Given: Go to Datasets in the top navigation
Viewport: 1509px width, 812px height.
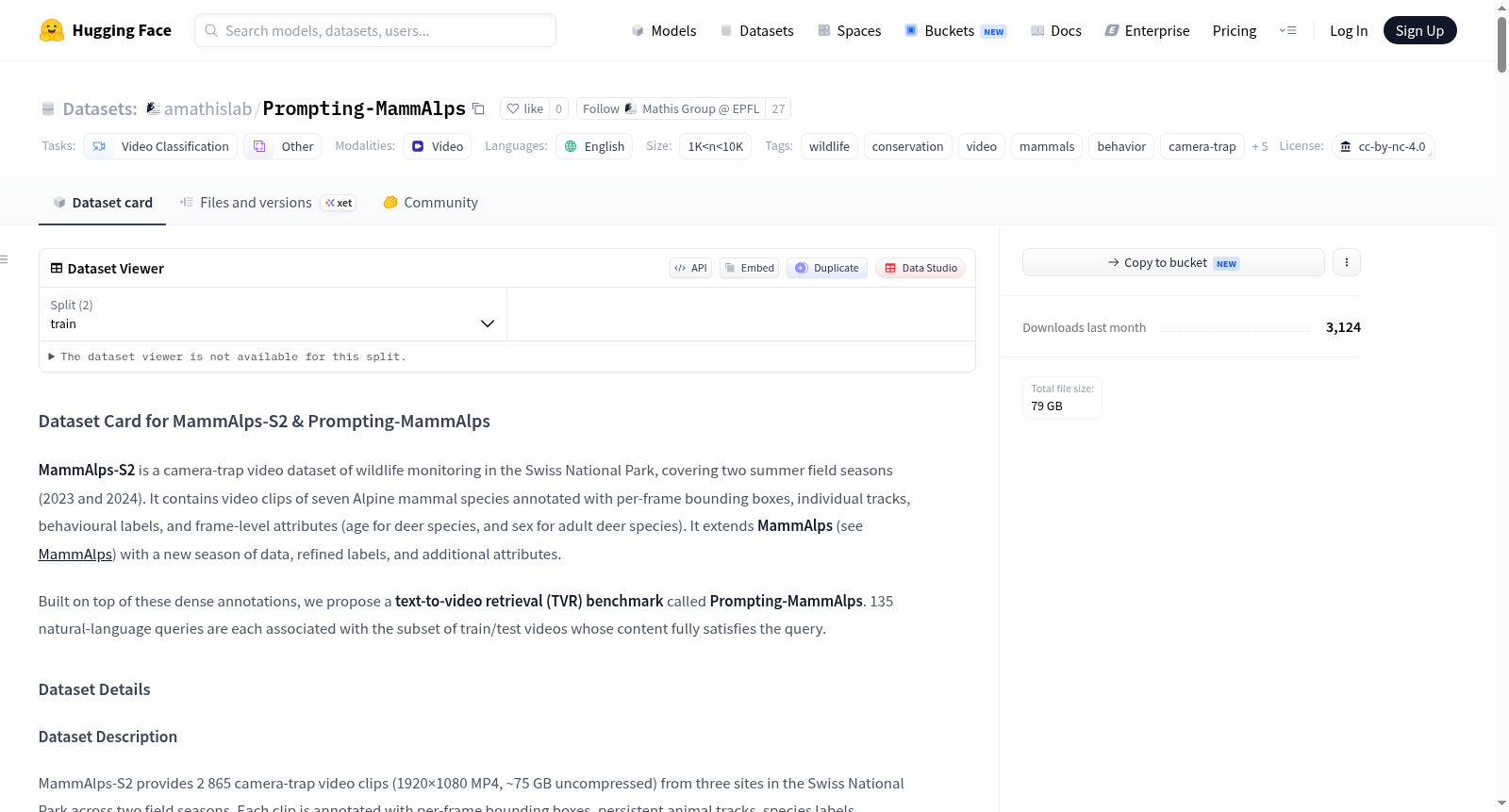Looking at the screenshot, I should pos(756,30).
